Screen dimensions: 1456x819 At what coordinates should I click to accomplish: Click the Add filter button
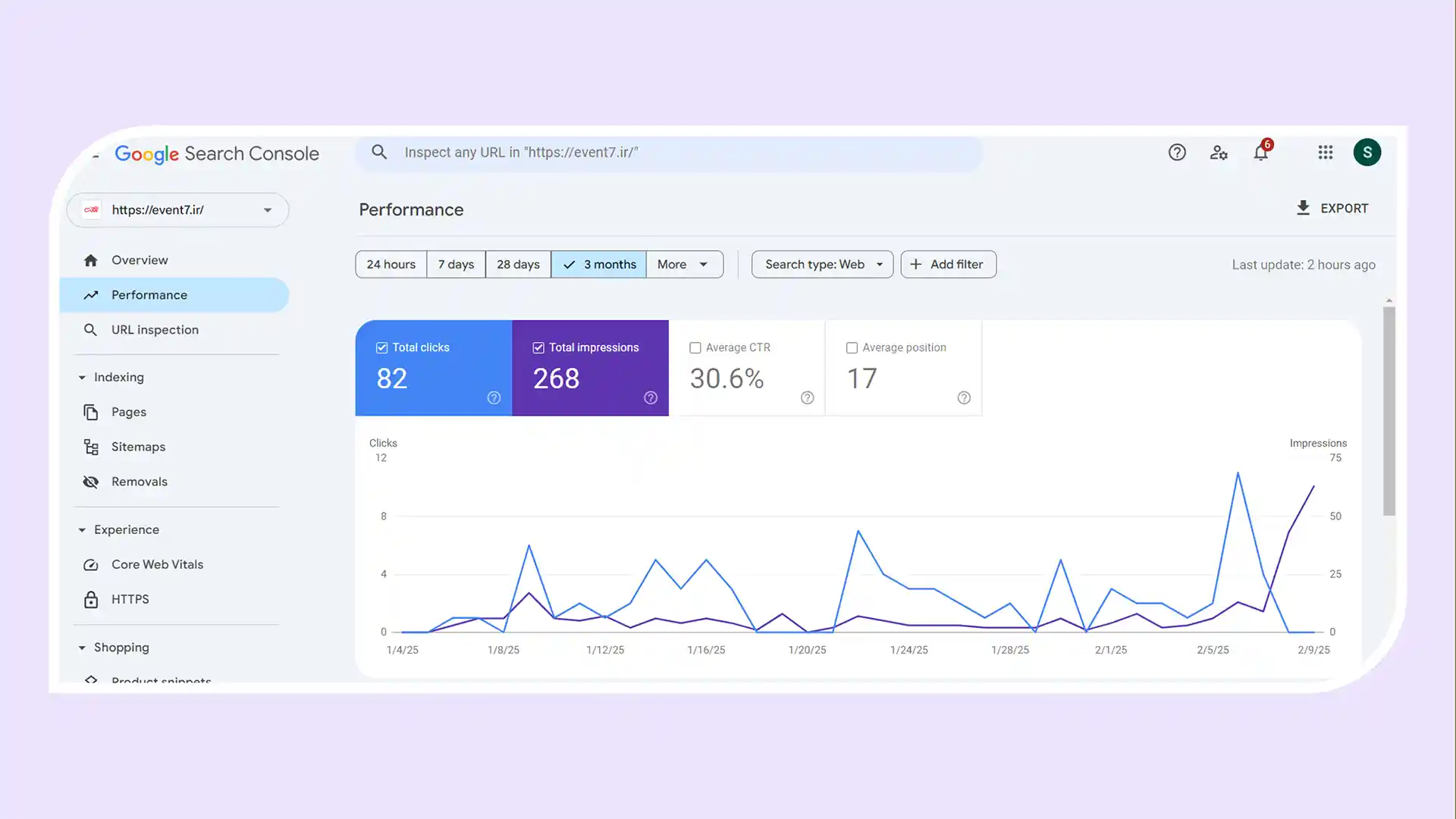[x=948, y=264]
